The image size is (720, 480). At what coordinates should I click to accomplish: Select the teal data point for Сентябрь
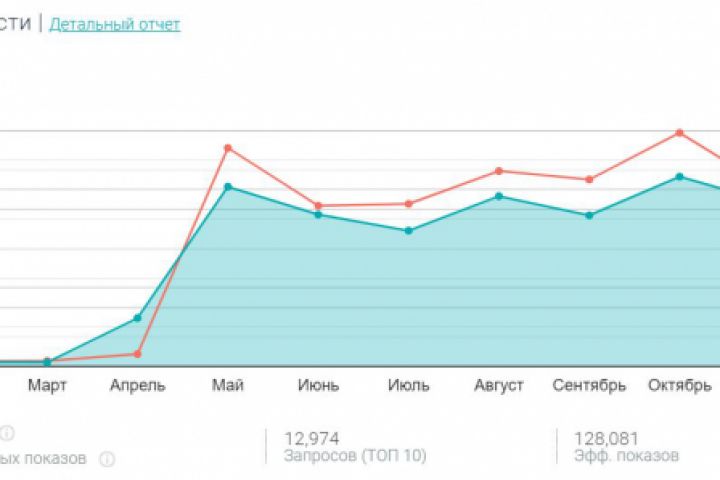[x=589, y=215]
